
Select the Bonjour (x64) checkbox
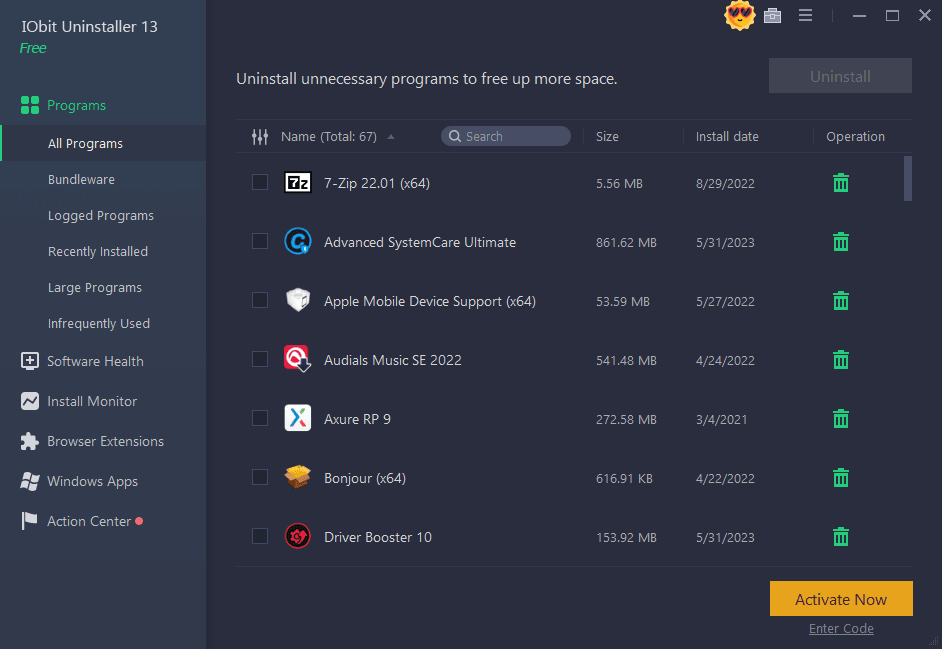[x=260, y=478]
